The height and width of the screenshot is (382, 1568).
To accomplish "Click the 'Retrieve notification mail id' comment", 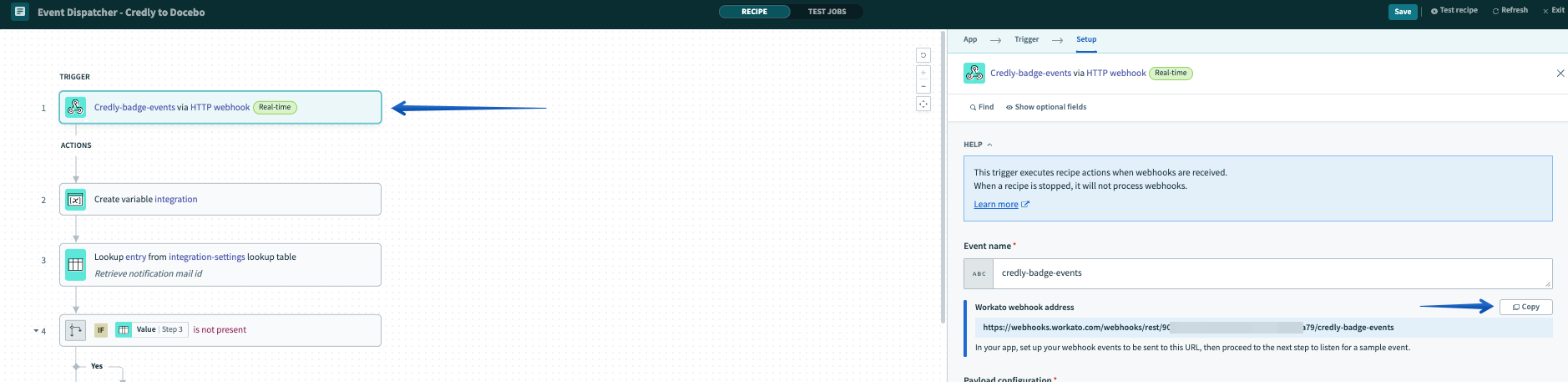I will (x=148, y=273).
